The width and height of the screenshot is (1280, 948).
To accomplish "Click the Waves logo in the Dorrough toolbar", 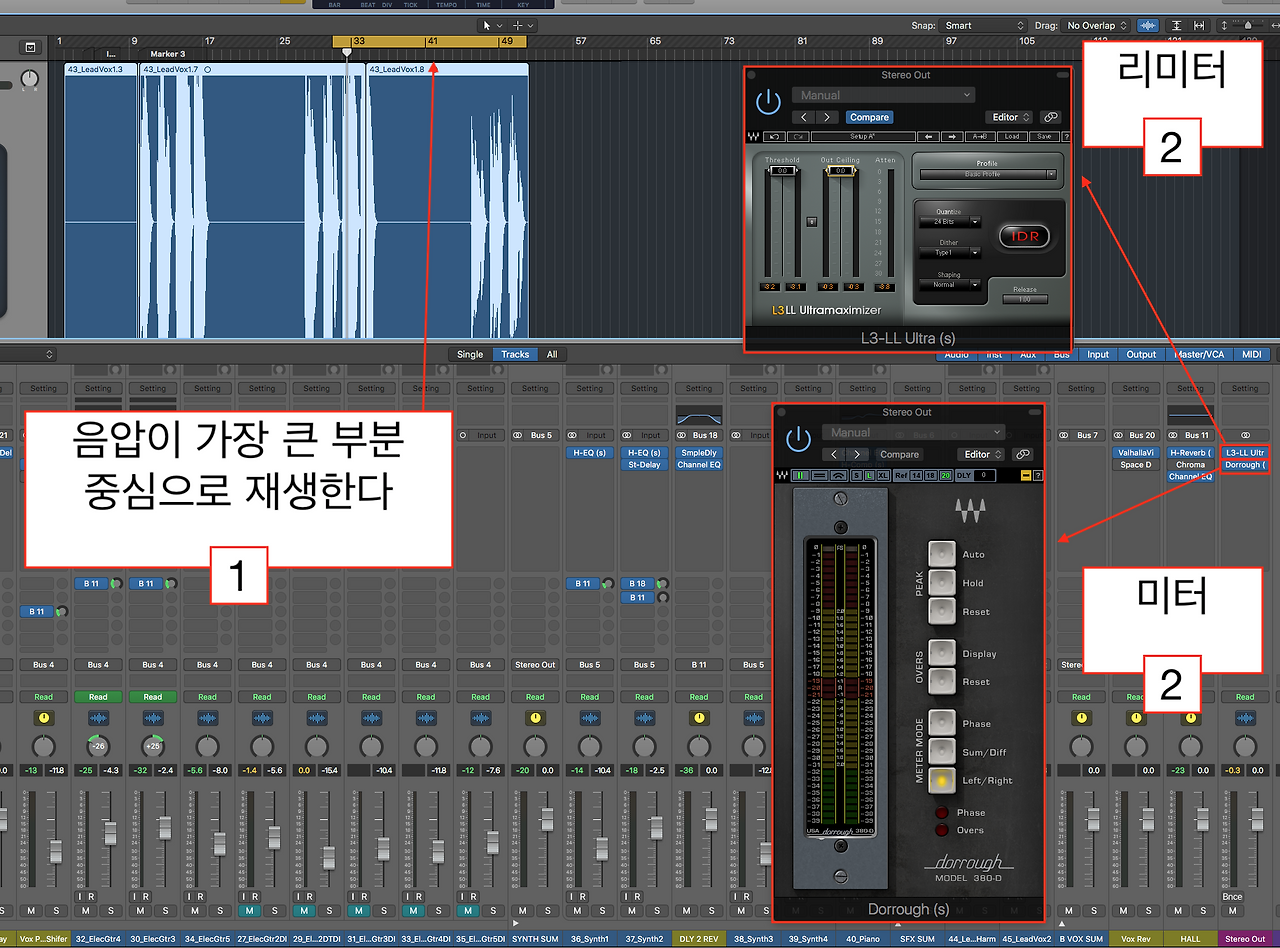I will [x=781, y=475].
